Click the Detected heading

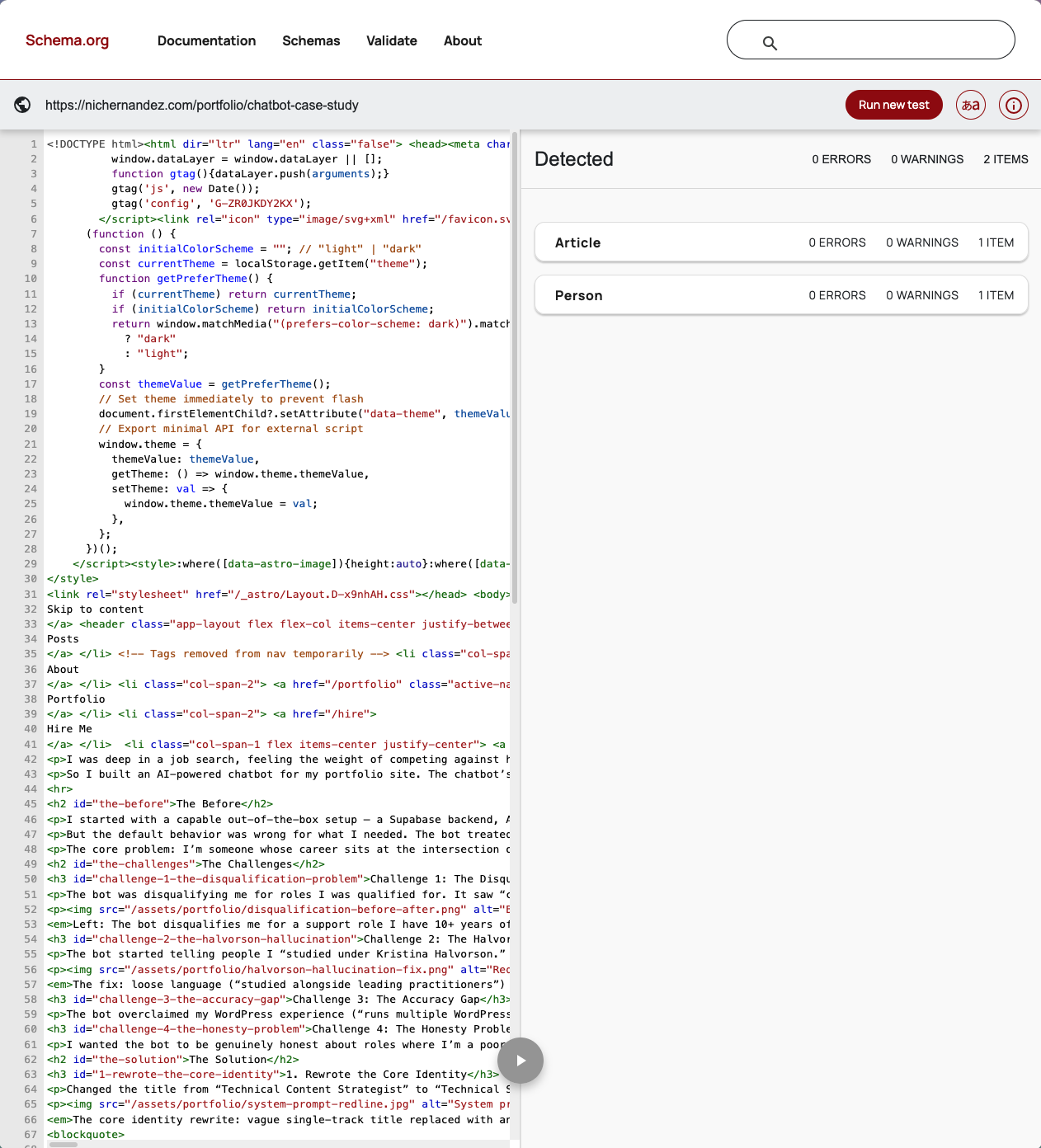pos(574,159)
